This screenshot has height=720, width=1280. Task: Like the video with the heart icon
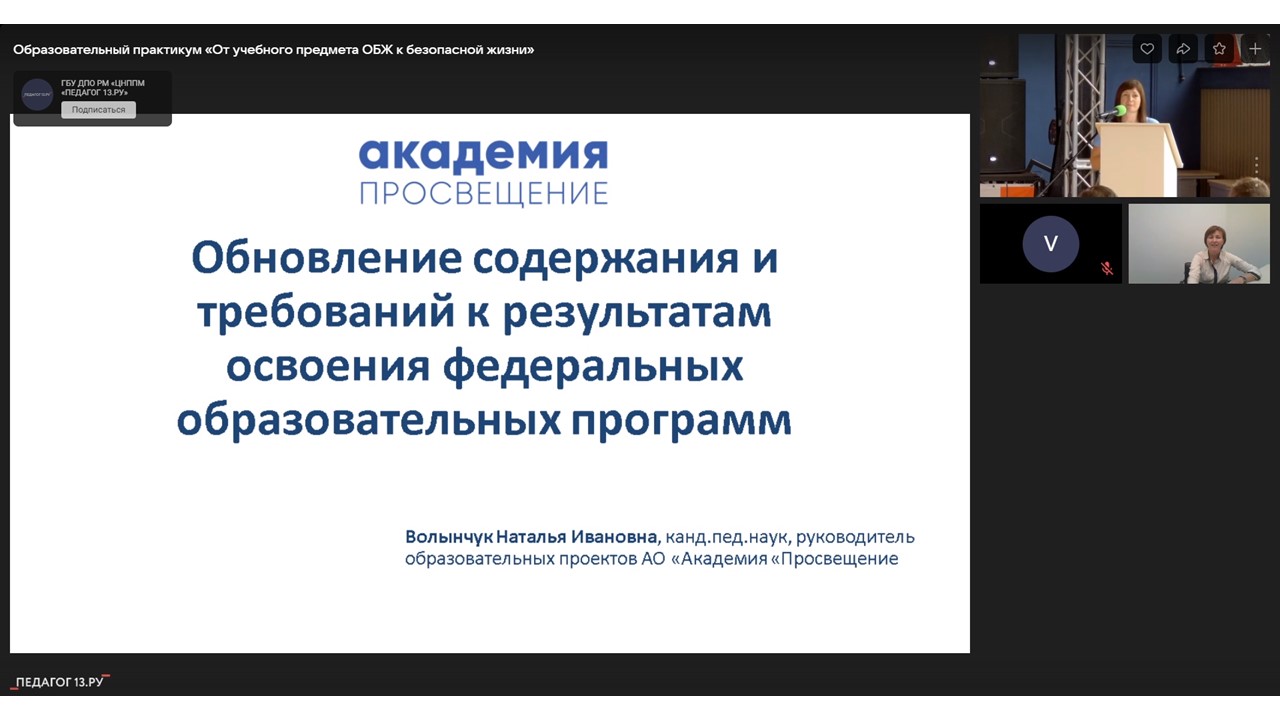1147,49
